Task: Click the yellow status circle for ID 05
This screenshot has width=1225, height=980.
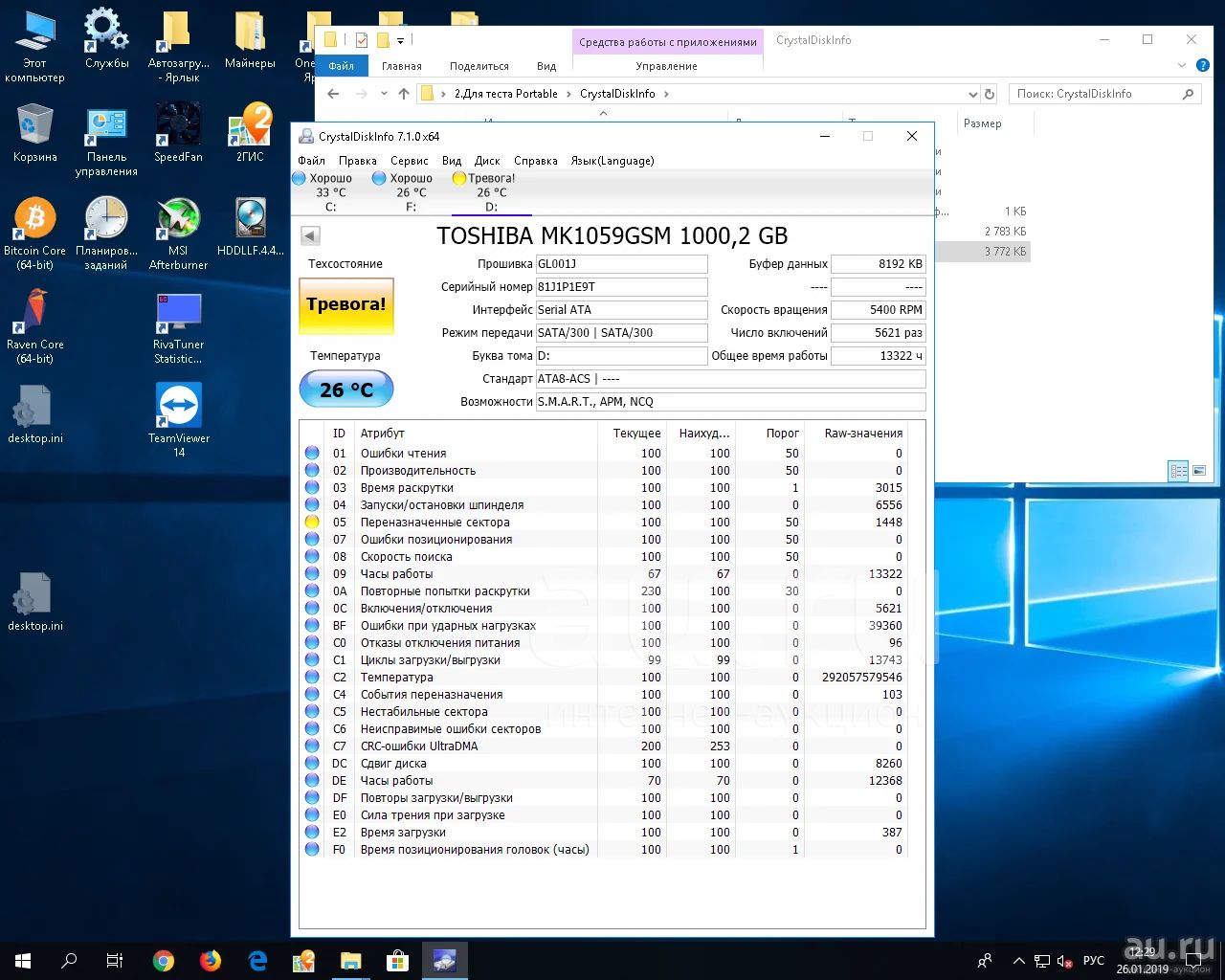Action: coord(312,523)
